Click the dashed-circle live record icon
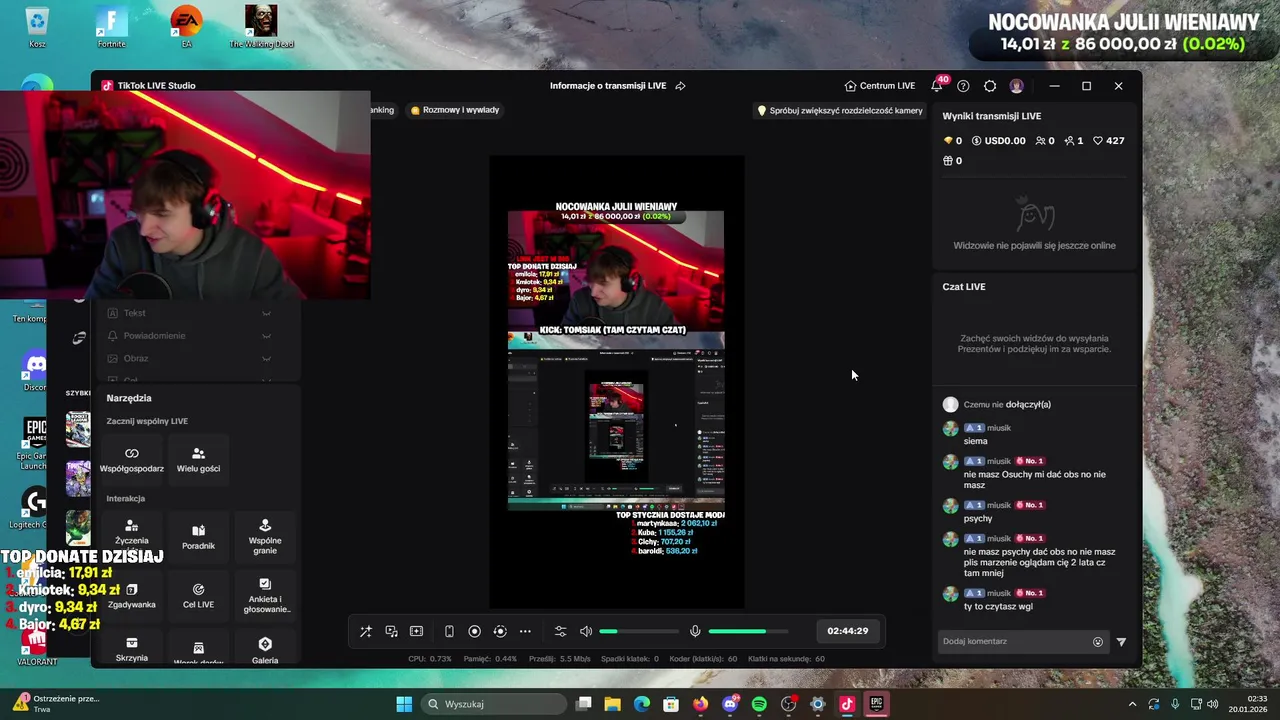 coord(500,631)
